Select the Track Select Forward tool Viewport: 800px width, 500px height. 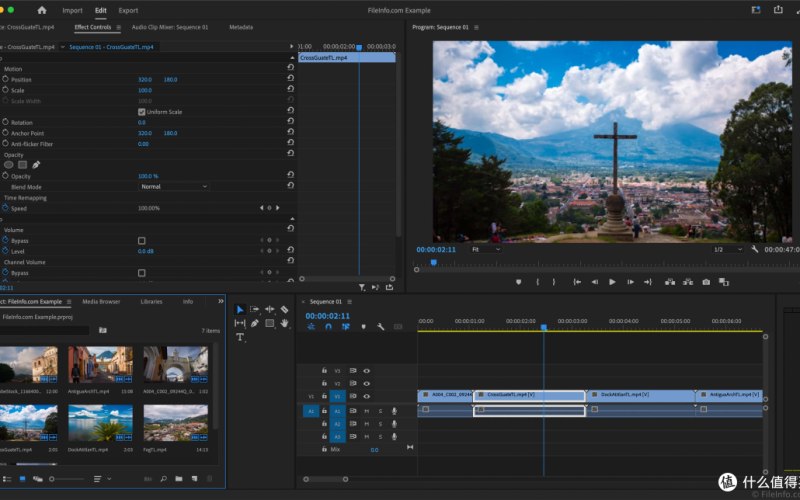[255, 309]
